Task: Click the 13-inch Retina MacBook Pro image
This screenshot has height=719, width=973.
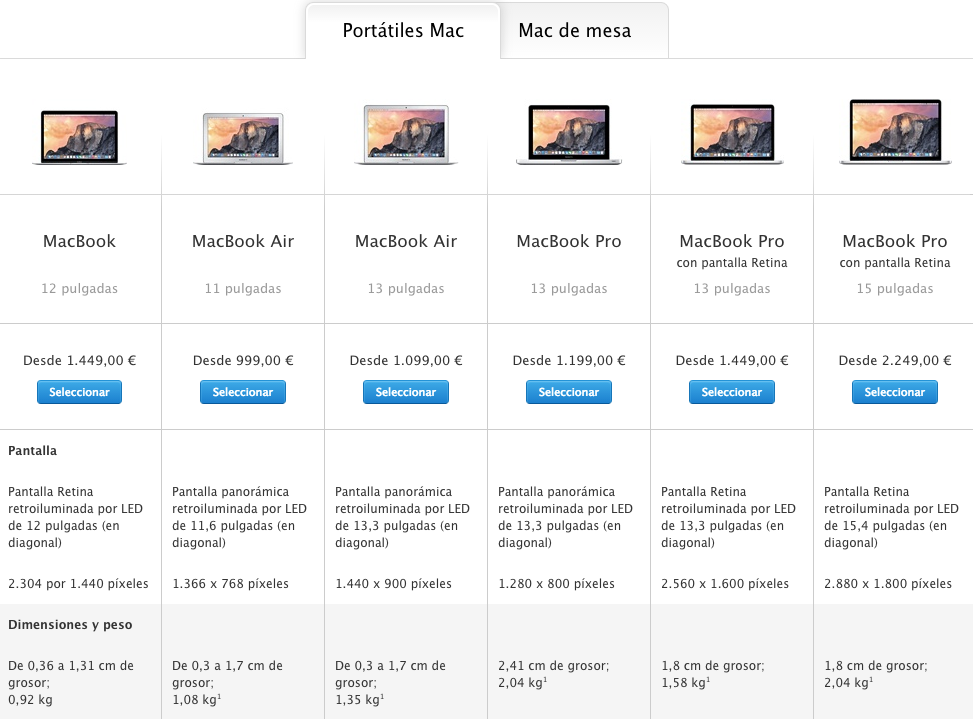Action: click(x=732, y=134)
